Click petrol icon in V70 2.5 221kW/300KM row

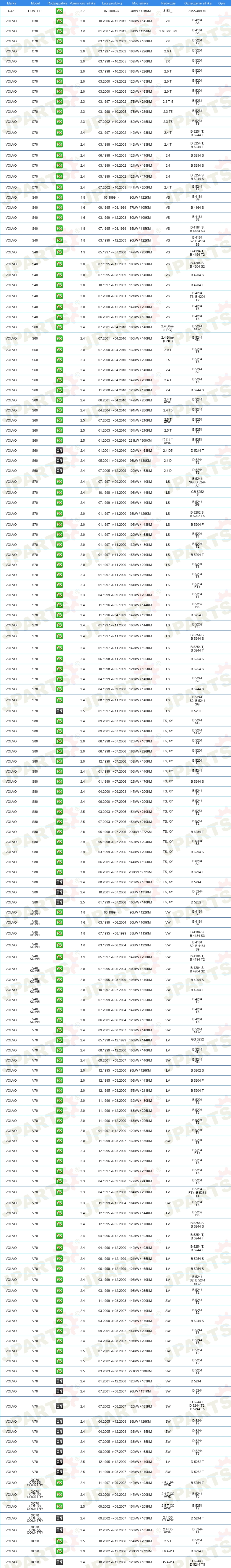coord(59,1371)
